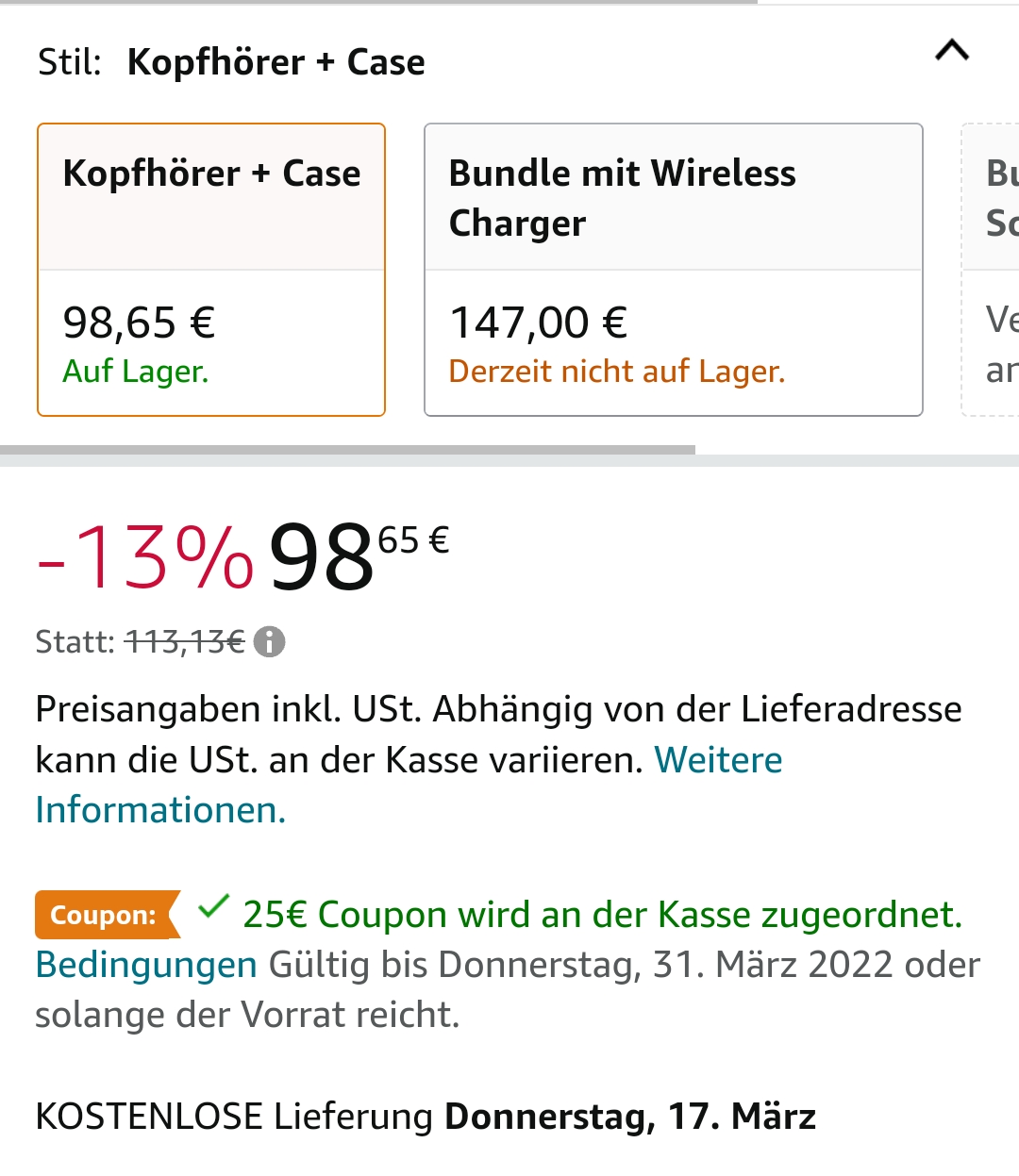Tap the green Auf Lager status
1019x1176 pixels.
136,372
